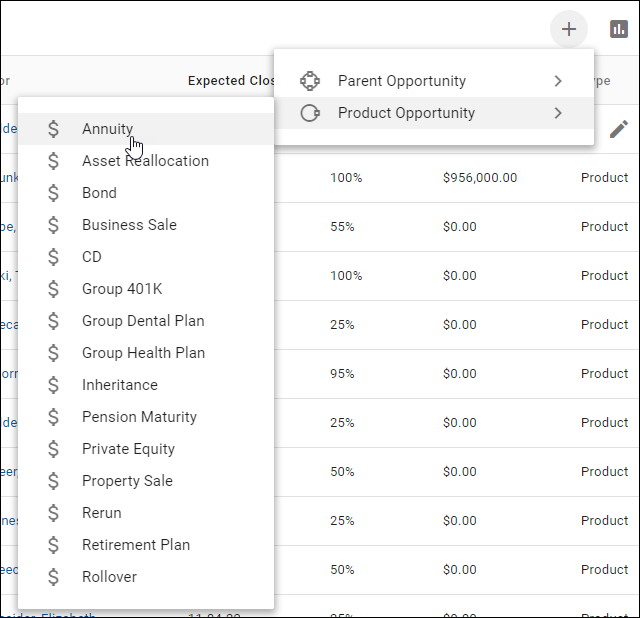Screen dimensions: 640x618
Task: Click the plus add opportunity button
Action: click(x=569, y=29)
